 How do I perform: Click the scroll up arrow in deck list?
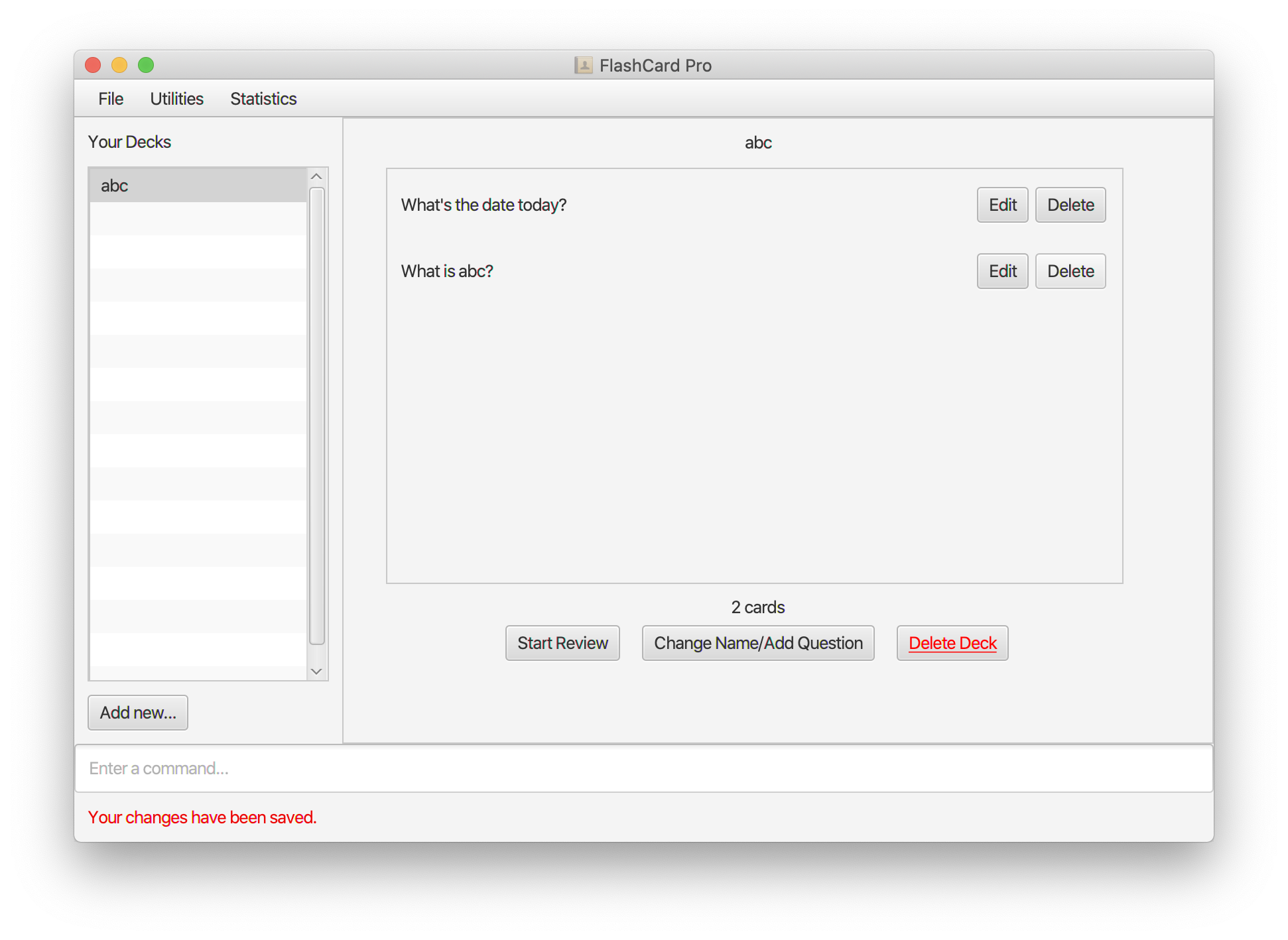[316, 176]
